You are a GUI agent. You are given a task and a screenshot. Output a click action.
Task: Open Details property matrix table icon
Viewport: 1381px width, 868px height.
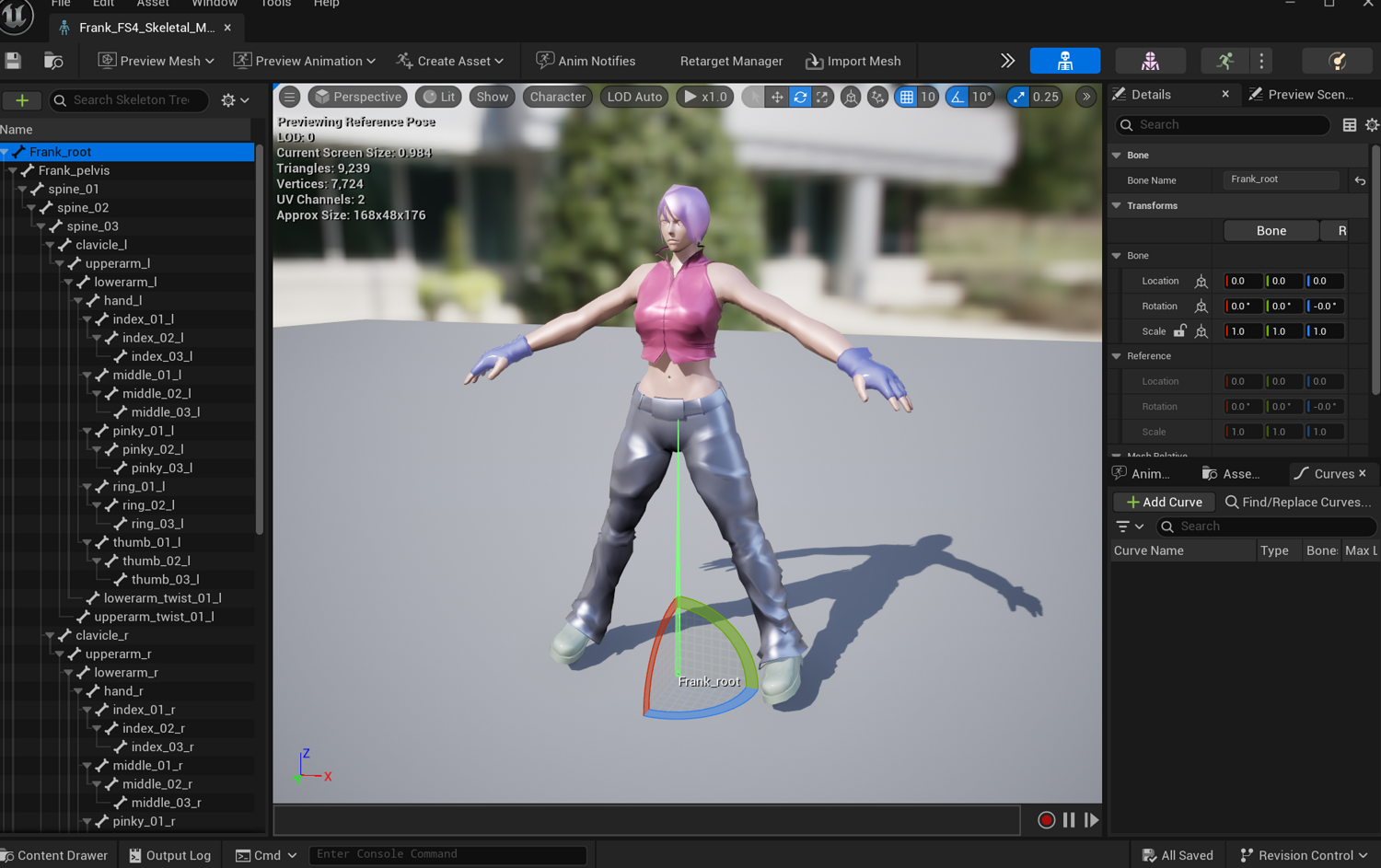pyautogui.click(x=1350, y=125)
